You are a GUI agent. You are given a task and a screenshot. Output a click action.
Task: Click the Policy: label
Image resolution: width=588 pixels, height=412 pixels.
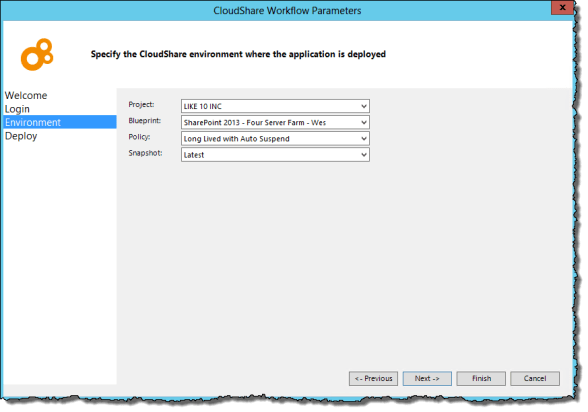[x=139, y=137]
